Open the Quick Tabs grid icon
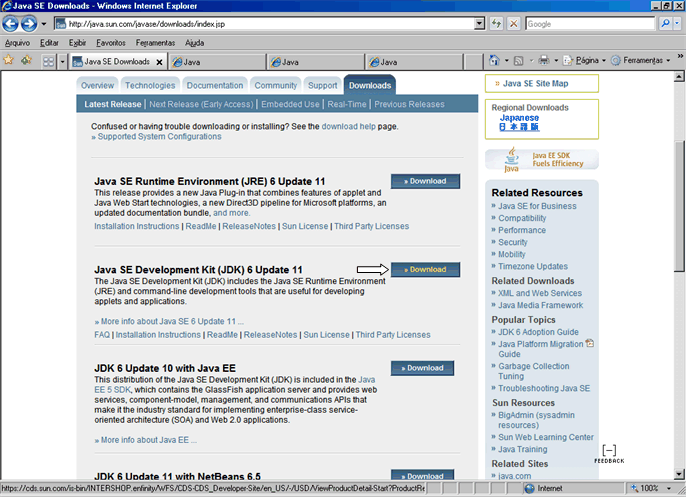Viewport: 687px width, 498px height. (x=48, y=62)
